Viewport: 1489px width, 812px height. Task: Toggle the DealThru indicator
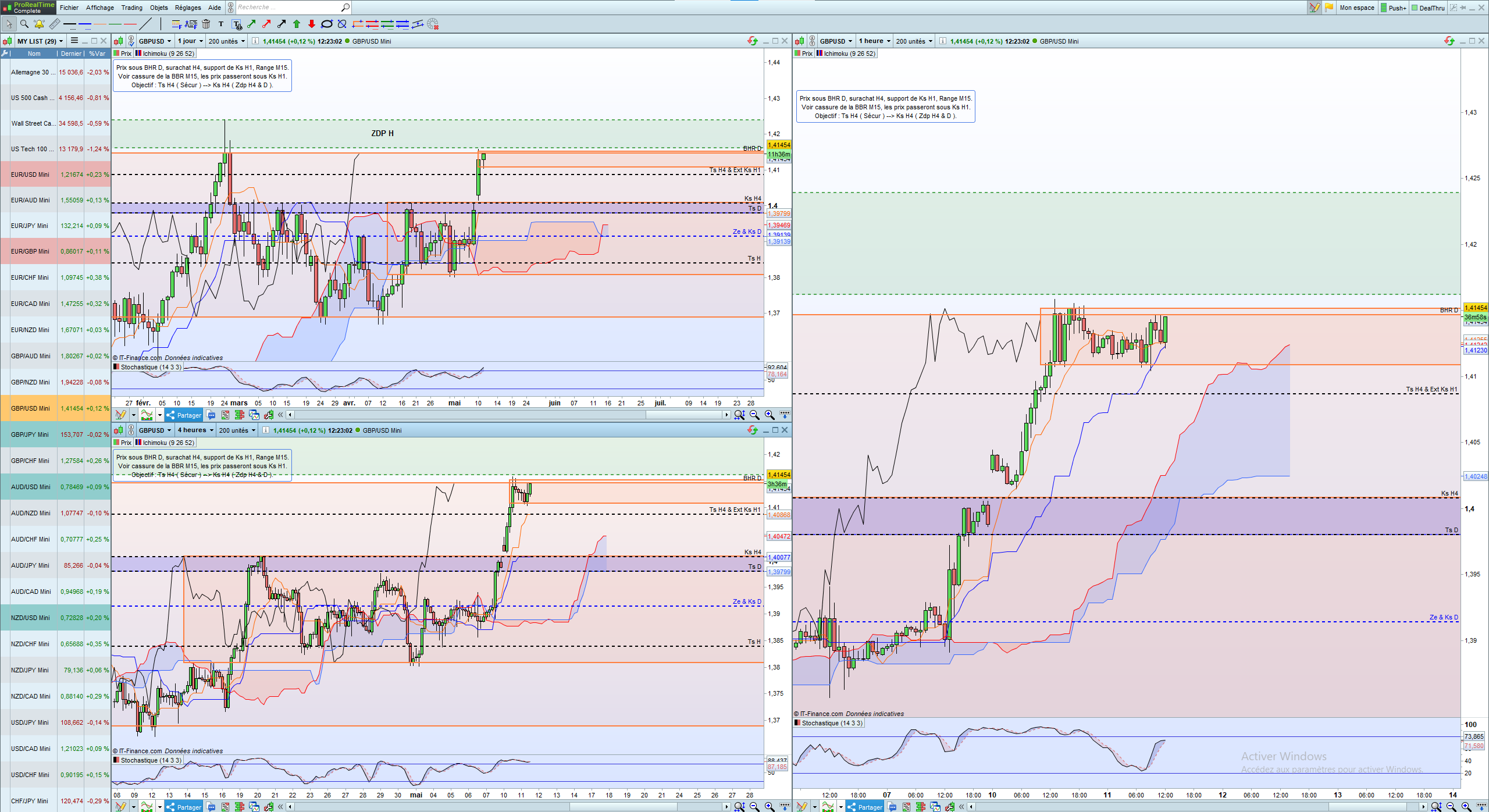tap(1428, 8)
